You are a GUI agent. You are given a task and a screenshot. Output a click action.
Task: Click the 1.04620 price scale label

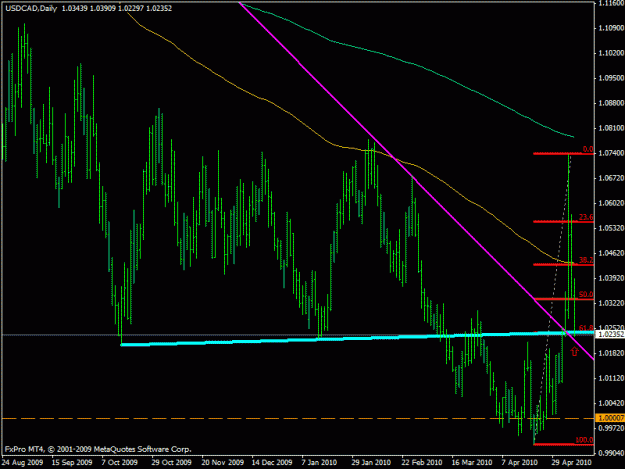[611, 253]
